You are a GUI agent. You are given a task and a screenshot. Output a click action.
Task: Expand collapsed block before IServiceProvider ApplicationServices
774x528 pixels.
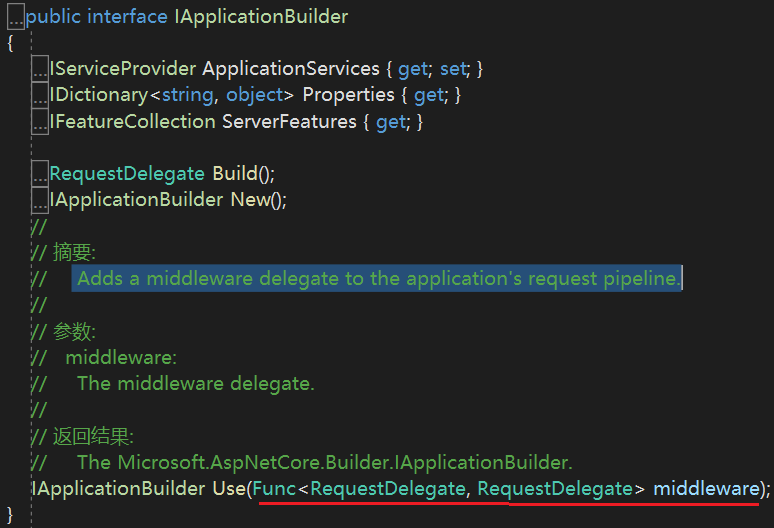pyautogui.click(x=40, y=69)
